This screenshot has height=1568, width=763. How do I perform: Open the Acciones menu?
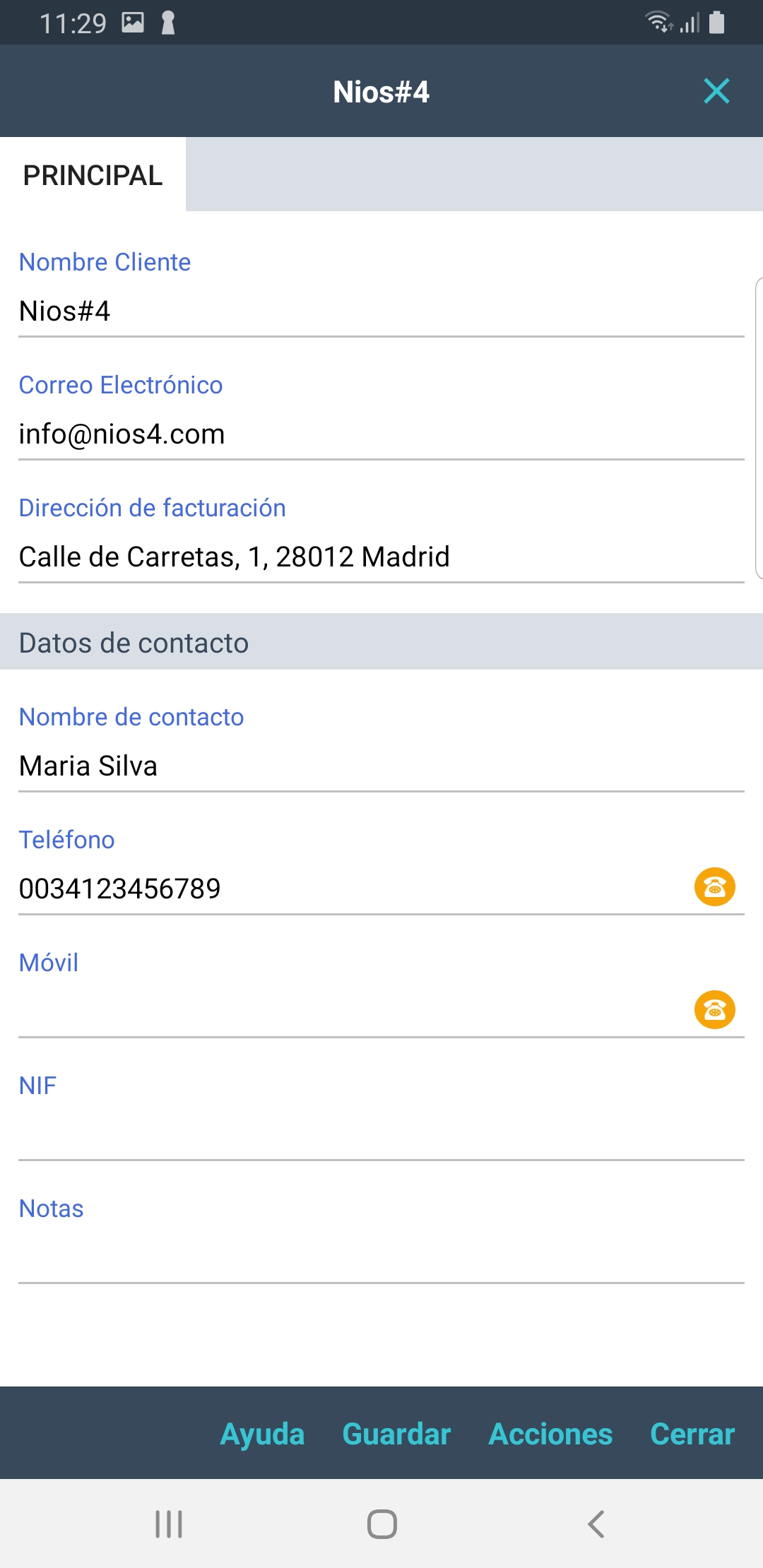[550, 1434]
